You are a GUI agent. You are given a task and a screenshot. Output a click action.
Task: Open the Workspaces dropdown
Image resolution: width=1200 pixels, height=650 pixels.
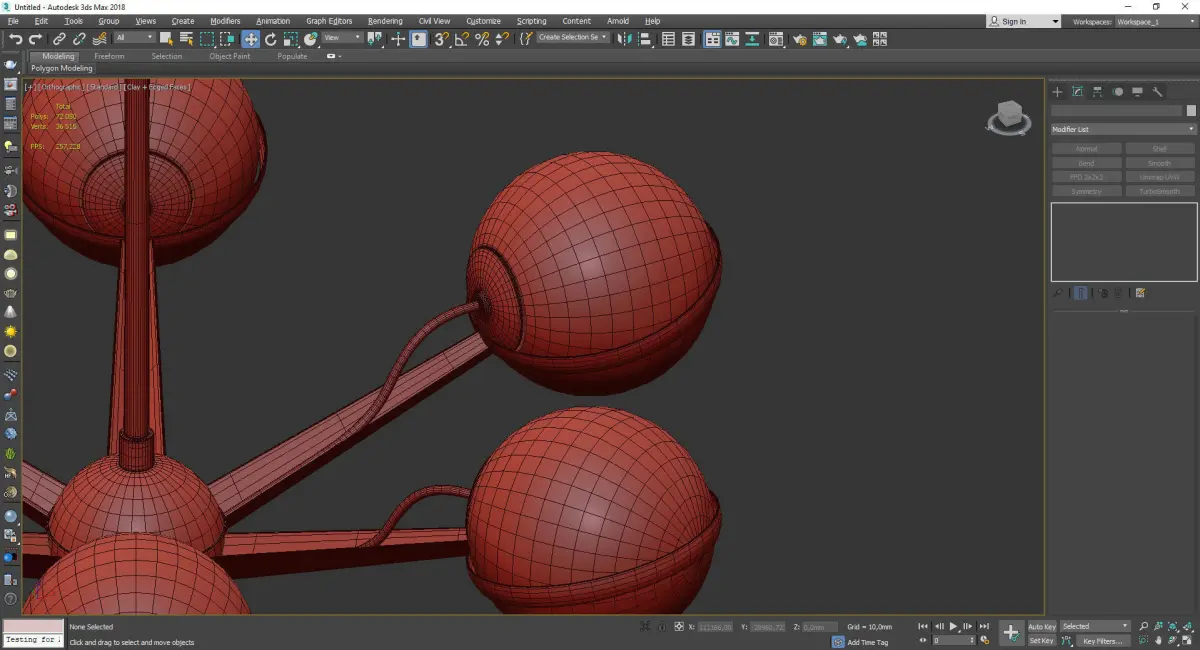(1154, 21)
